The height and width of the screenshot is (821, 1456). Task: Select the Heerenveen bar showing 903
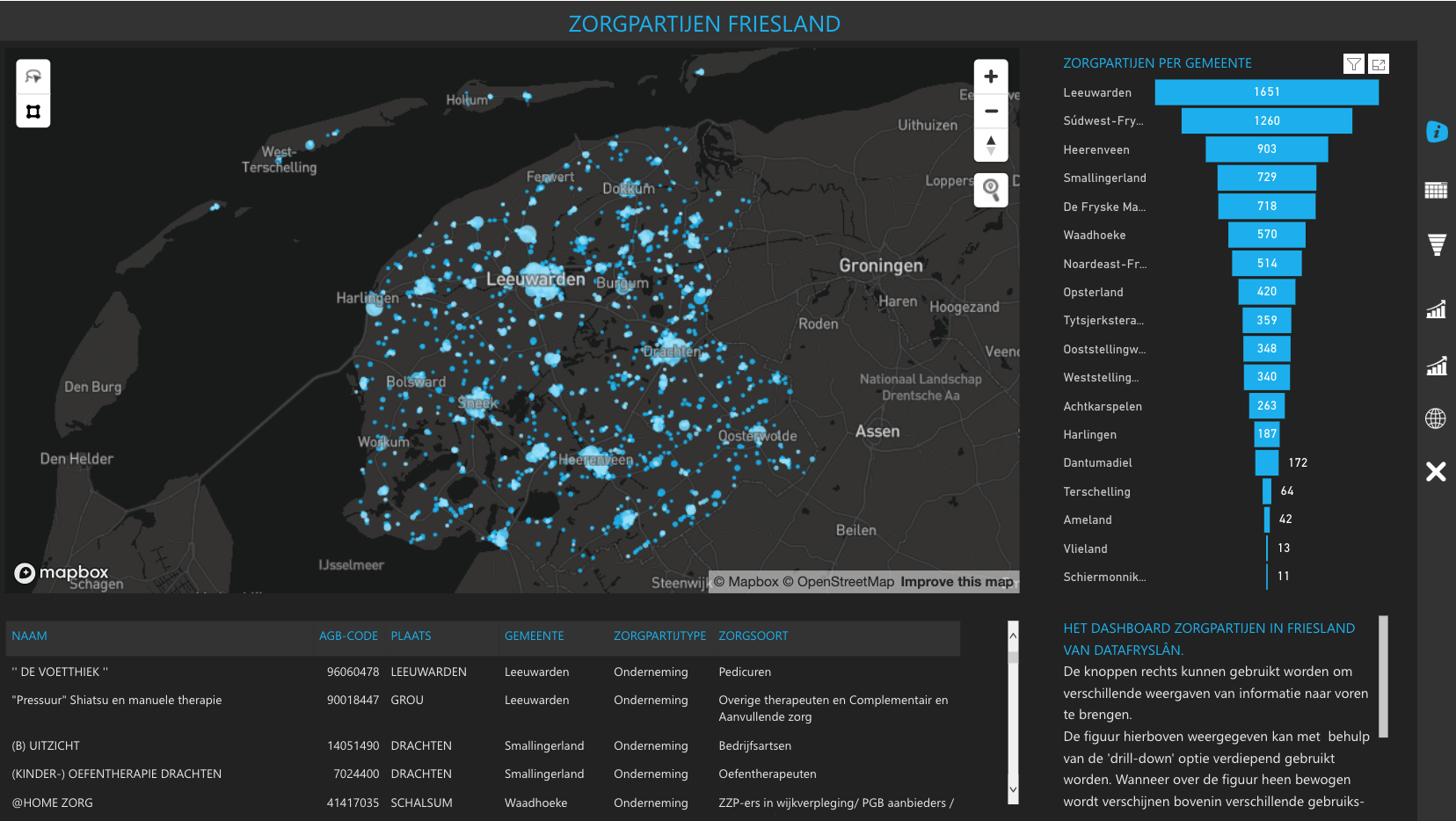click(x=1266, y=149)
